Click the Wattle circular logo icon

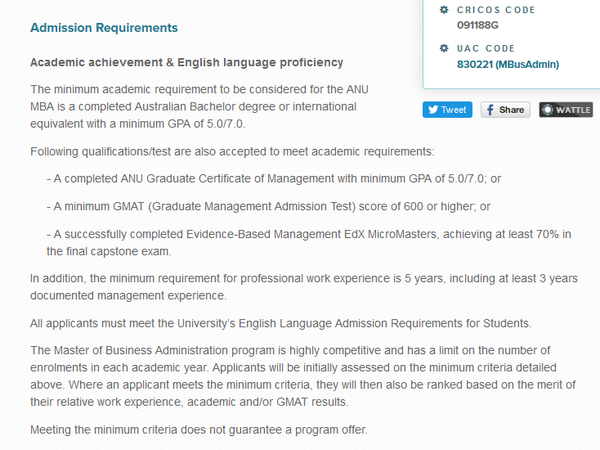tap(548, 110)
